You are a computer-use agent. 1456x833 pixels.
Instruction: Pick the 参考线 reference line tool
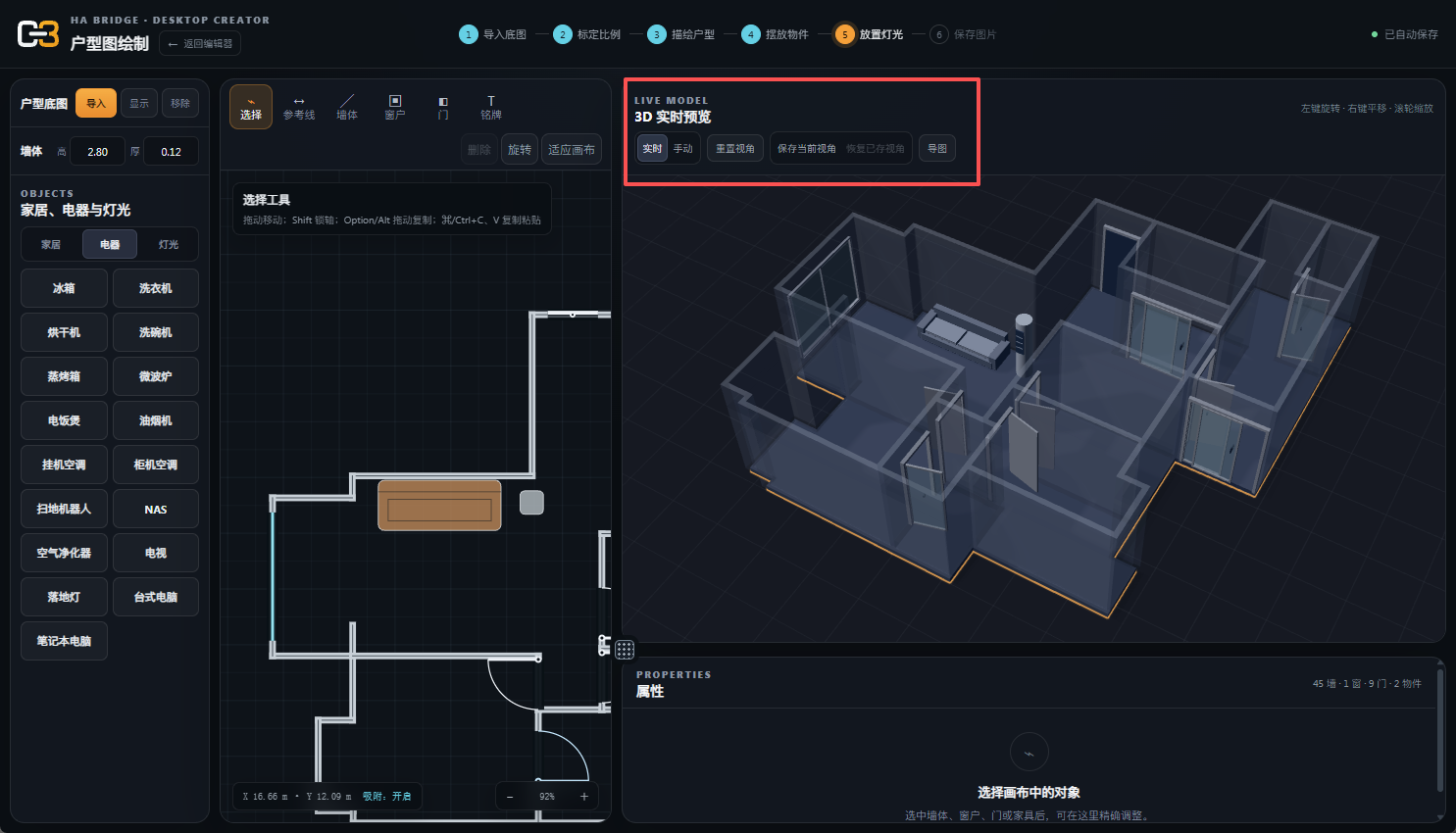point(299,107)
